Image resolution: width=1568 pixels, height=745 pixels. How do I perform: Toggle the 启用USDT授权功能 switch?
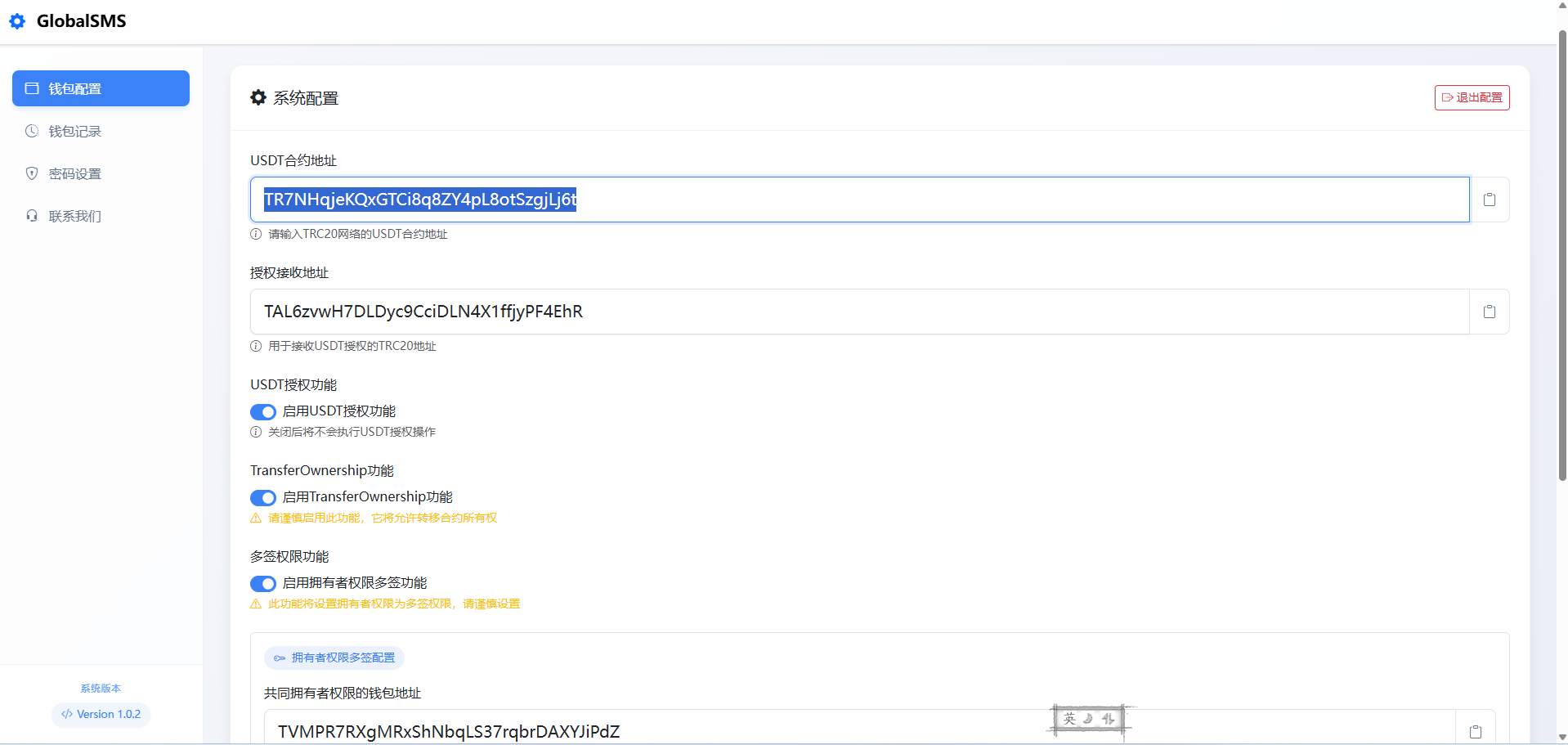pyautogui.click(x=263, y=412)
